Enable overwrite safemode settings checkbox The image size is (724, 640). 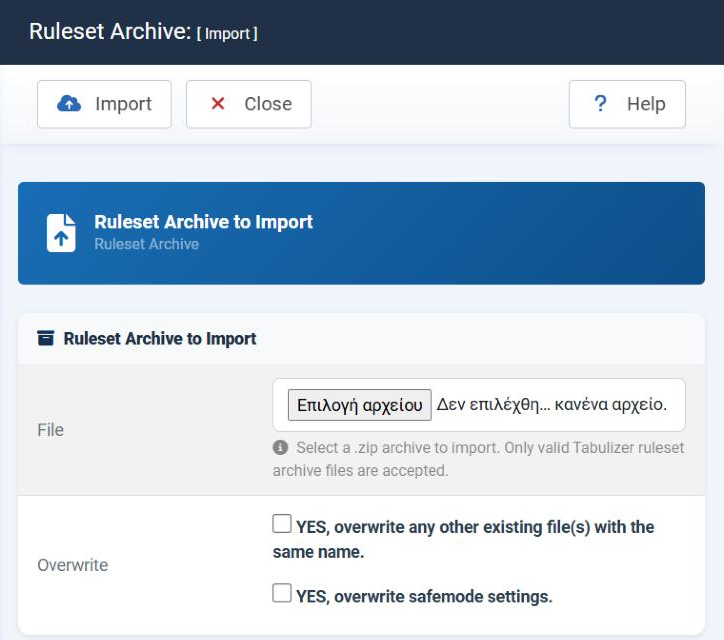[x=282, y=593]
